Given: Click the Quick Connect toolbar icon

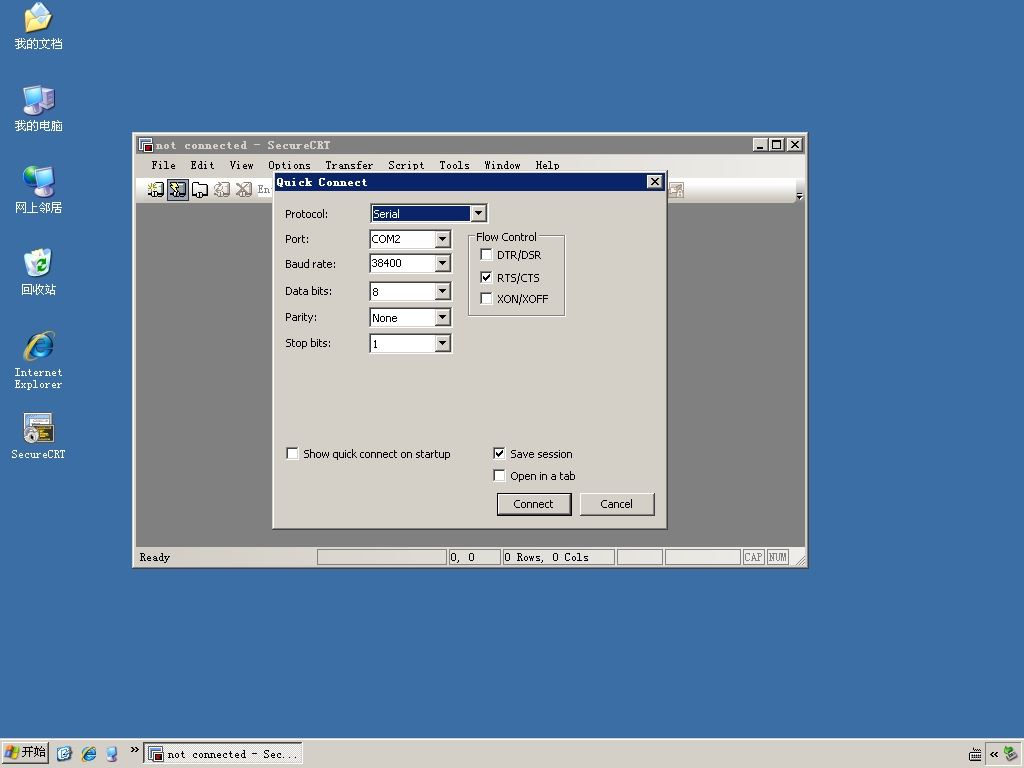Looking at the screenshot, I should click(178, 190).
